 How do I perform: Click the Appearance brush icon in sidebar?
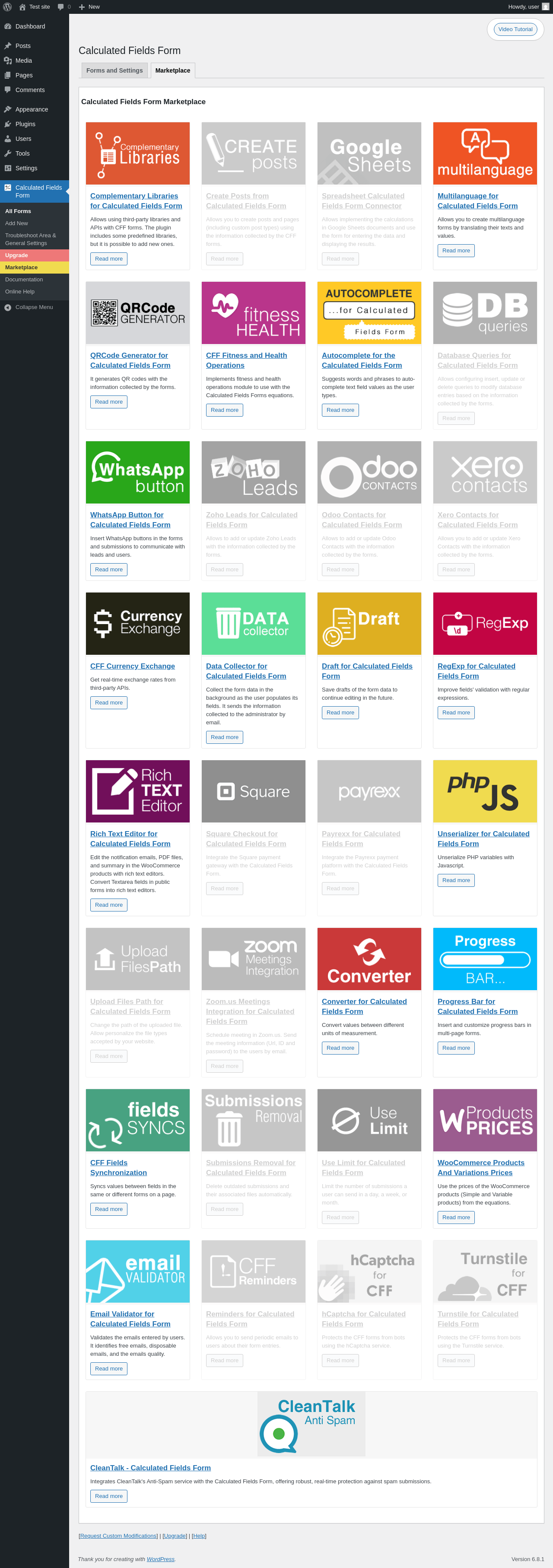pyautogui.click(x=8, y=109)
